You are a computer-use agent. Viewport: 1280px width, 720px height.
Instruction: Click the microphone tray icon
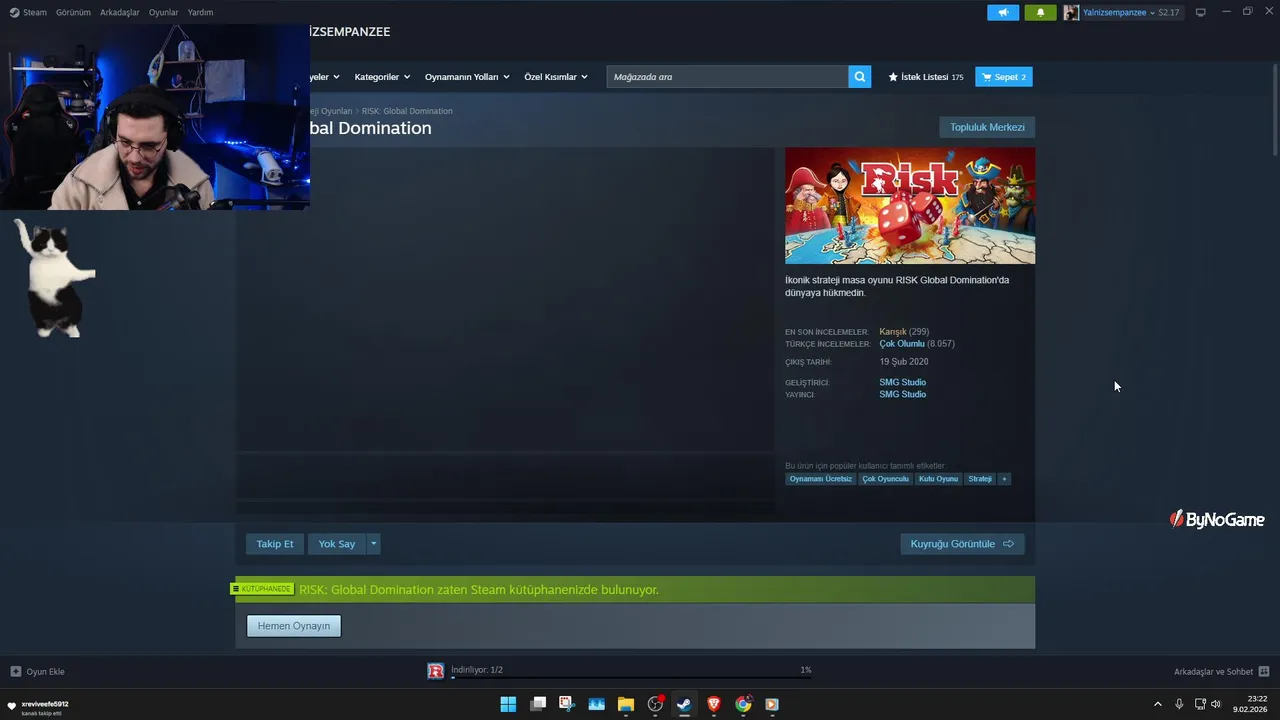pos(1180,704)
